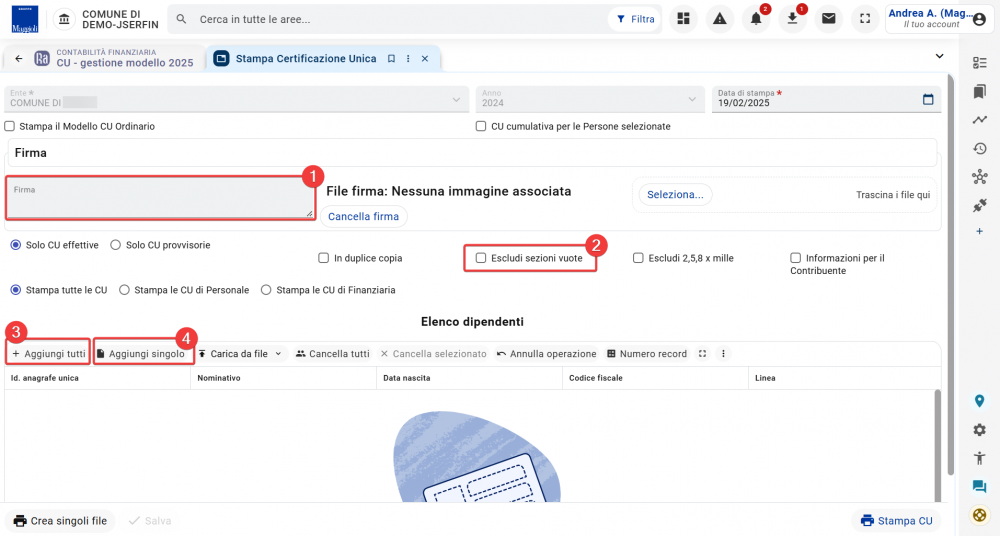Open the history clock icon in sidebar

point(980,149)
